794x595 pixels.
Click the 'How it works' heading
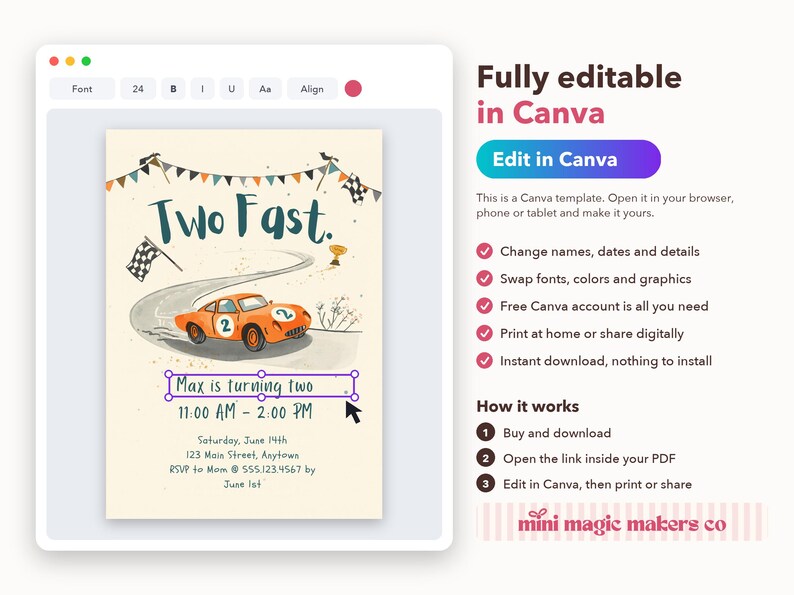point(528,406)
